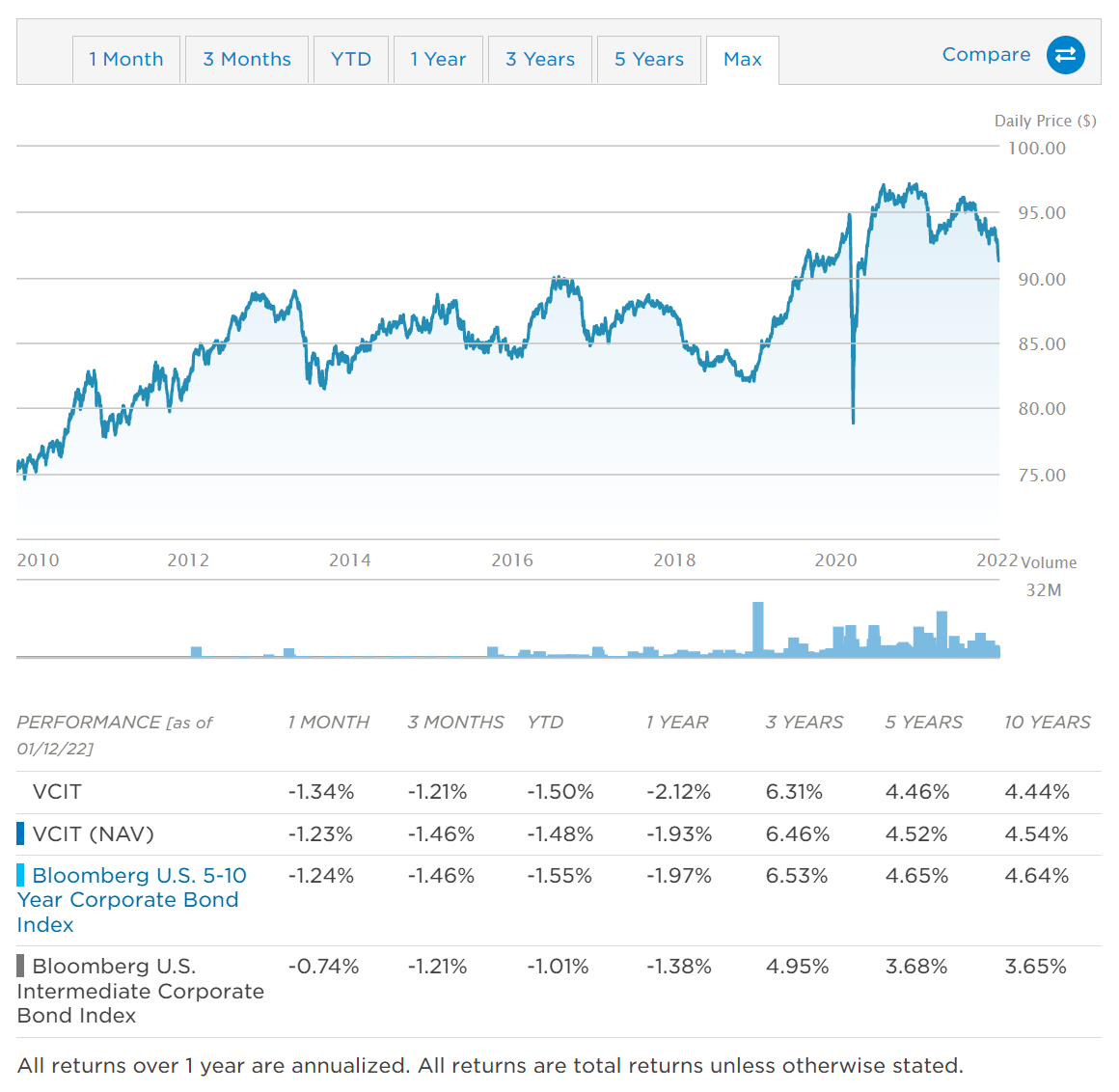The width and height of the screenshot is (1119, 1092).
Task: Click the light blue Bloomberg 5-10 Year marker
Action: click(20, 875)
